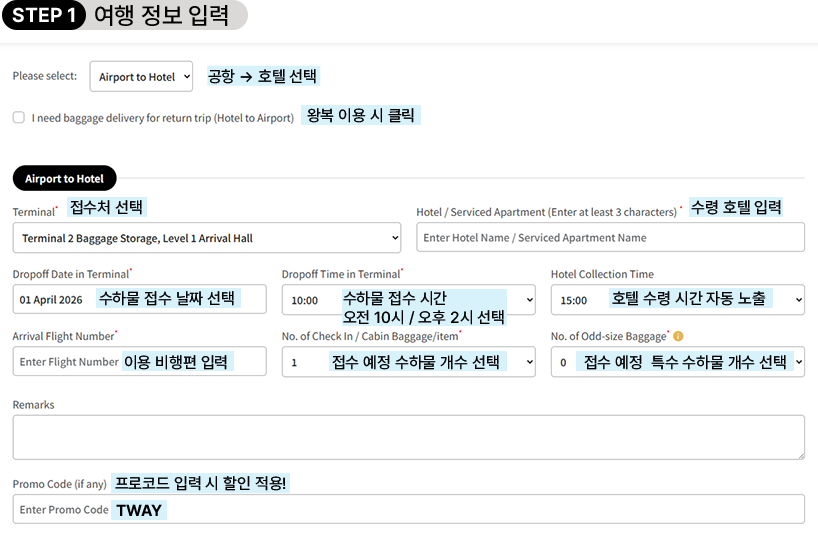Click the info icon beside Odd-size Baggage
The width and height of the screenshot is (818, 541).
[x=679, y=337]
